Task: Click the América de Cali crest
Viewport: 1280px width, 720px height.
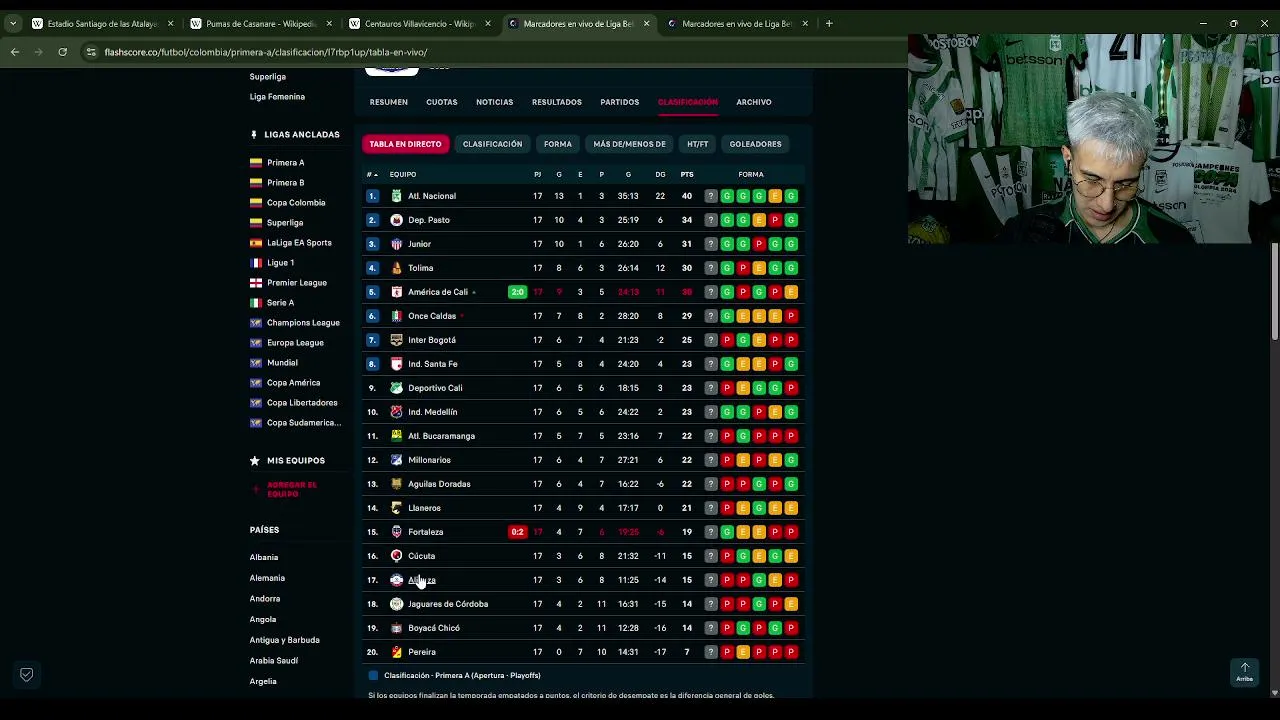Action: point(396,292)
